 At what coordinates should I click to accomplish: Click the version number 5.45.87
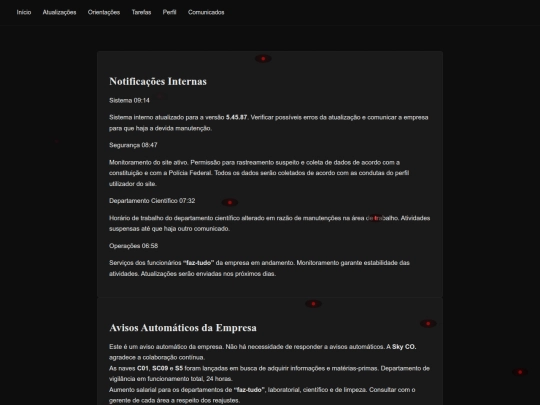[x=236, y=117]
